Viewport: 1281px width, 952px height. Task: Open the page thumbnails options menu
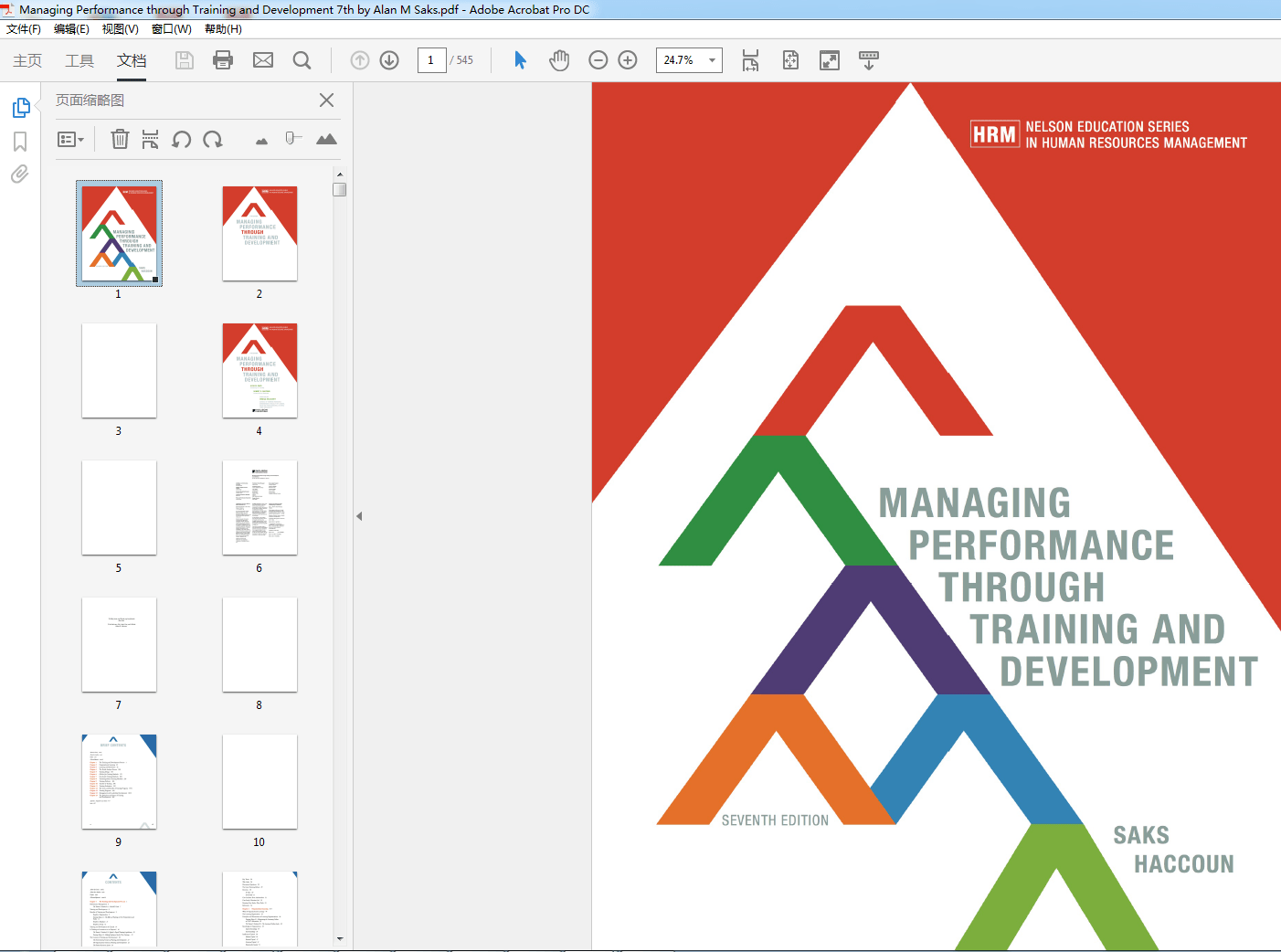coord(71,139)
